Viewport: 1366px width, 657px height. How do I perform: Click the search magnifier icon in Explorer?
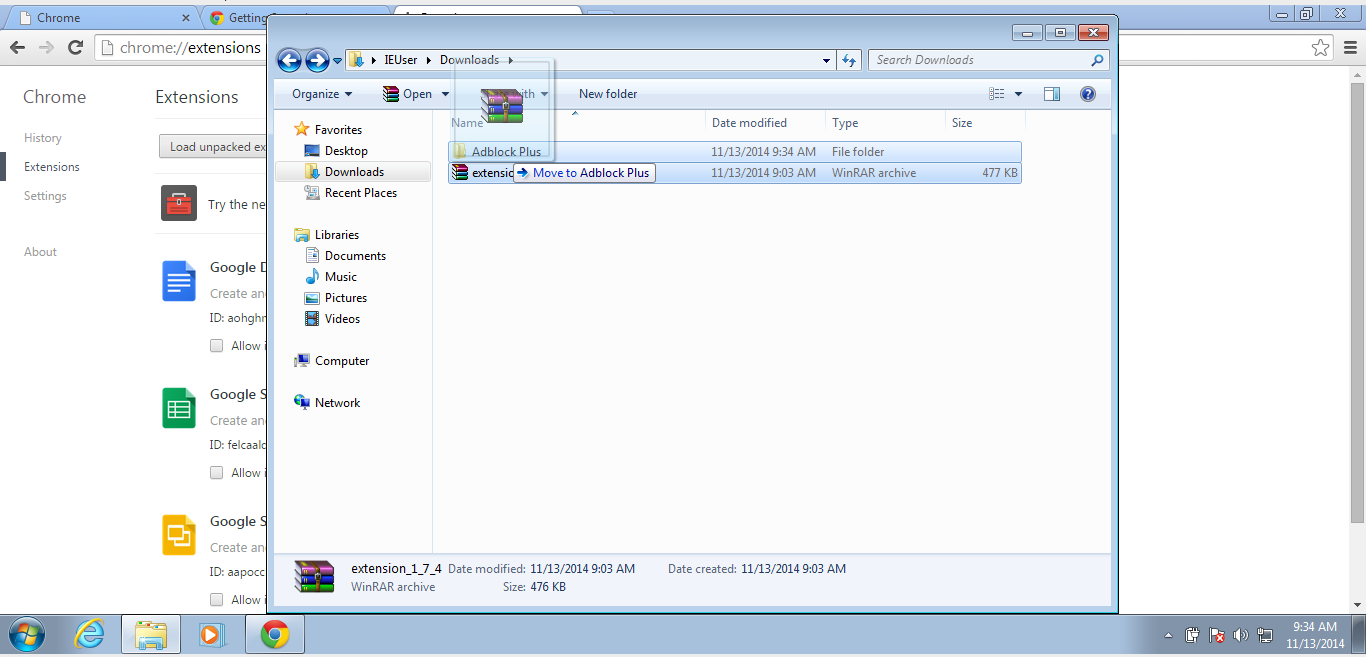tap(1098, 60)
